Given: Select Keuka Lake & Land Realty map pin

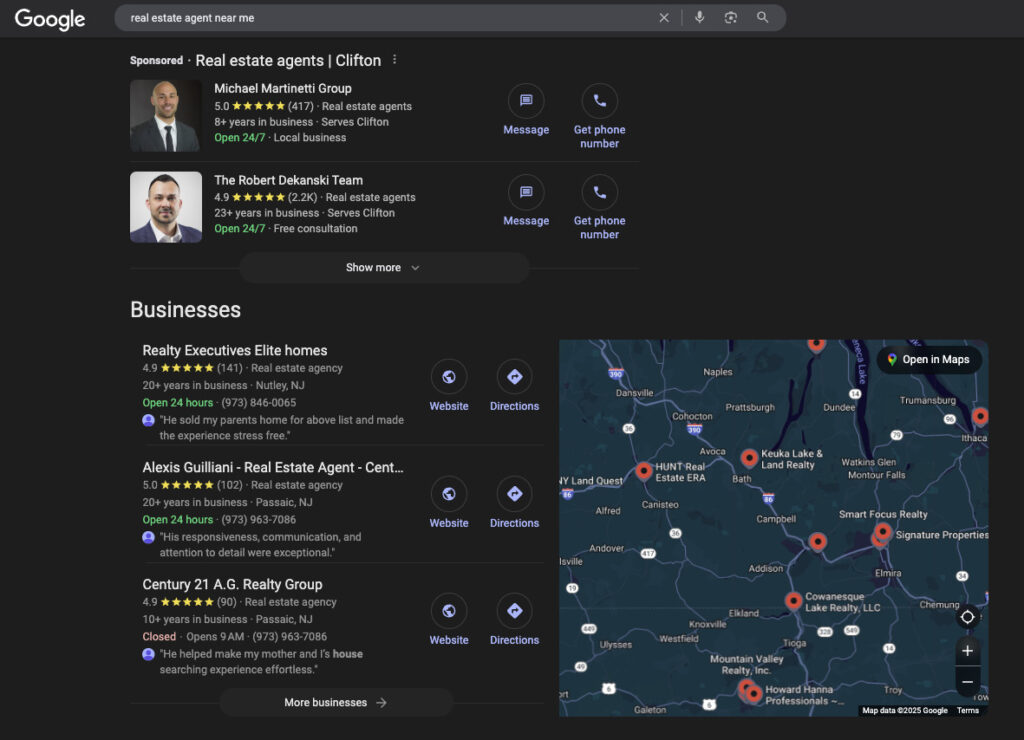Looking at the screenshot, I should [x=749, y=457].
